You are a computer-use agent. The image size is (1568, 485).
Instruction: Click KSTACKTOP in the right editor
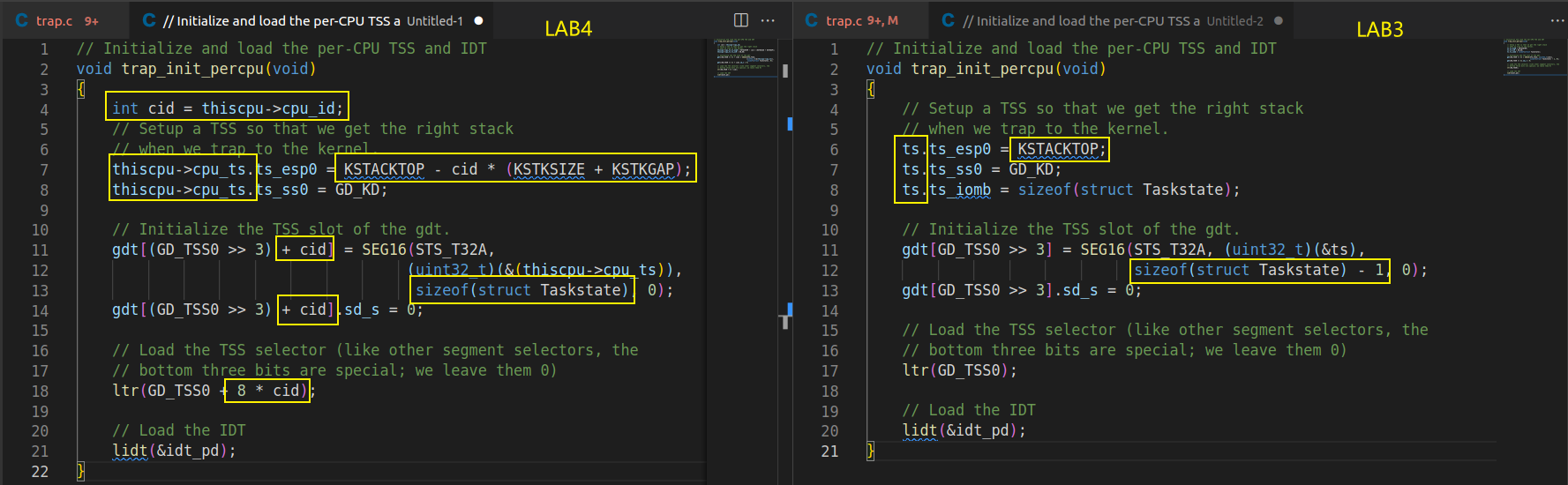[1057, 149]
